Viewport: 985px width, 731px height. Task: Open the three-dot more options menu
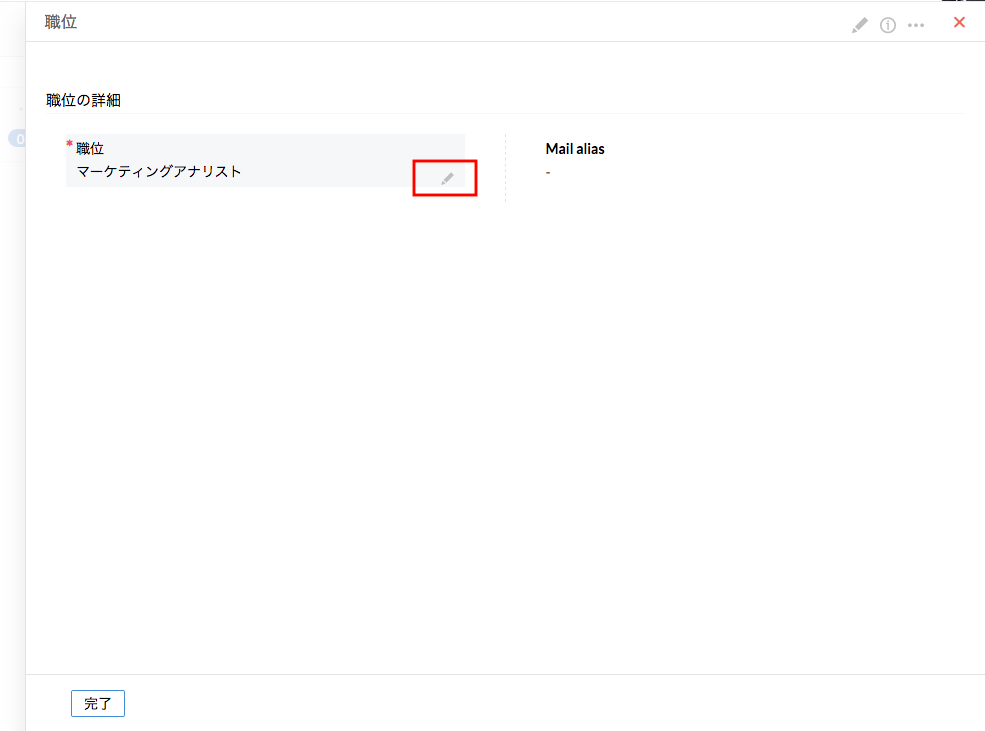click(916, 25)
